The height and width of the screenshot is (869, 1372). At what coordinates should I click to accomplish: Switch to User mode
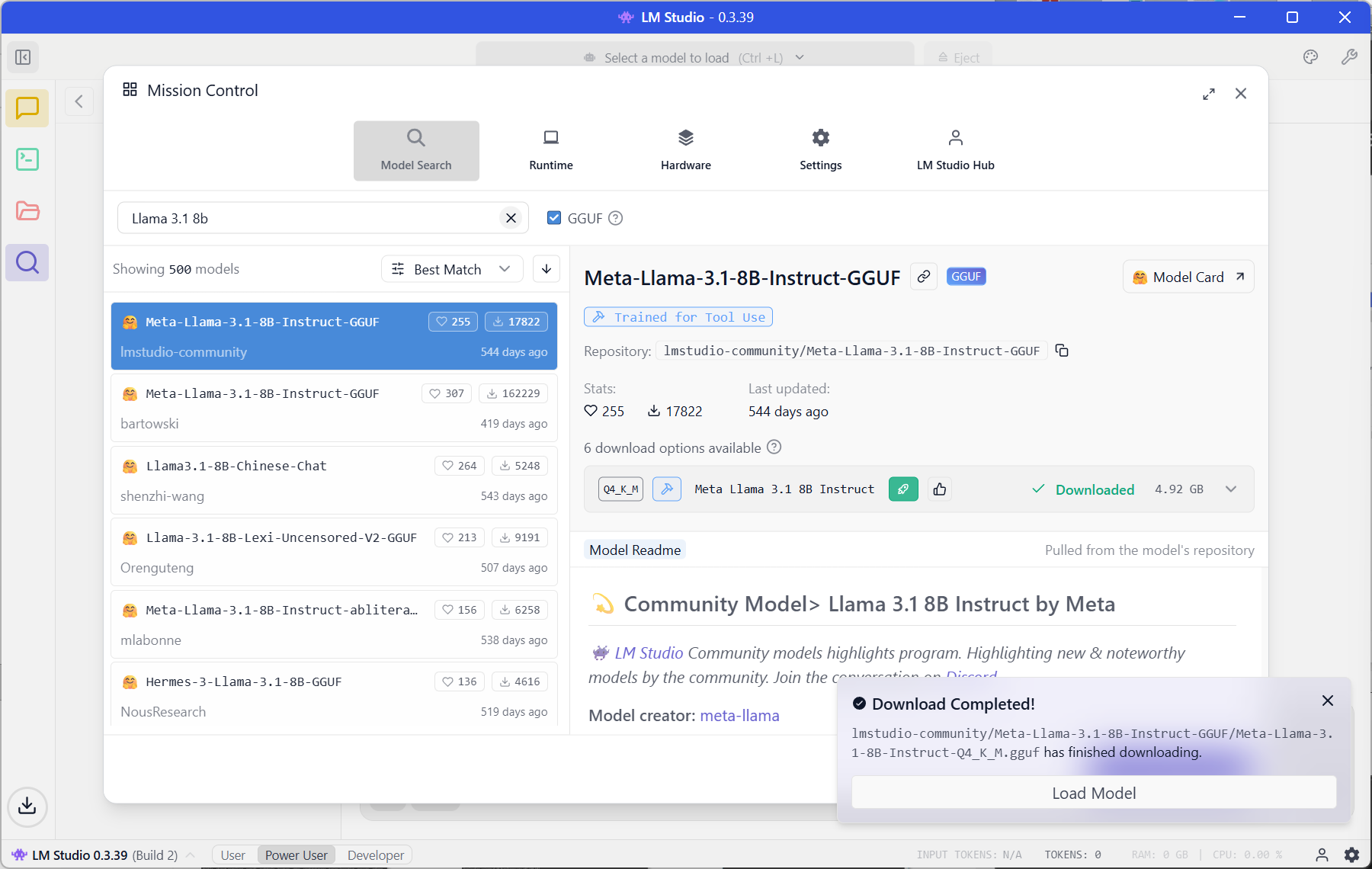(233, 855)
